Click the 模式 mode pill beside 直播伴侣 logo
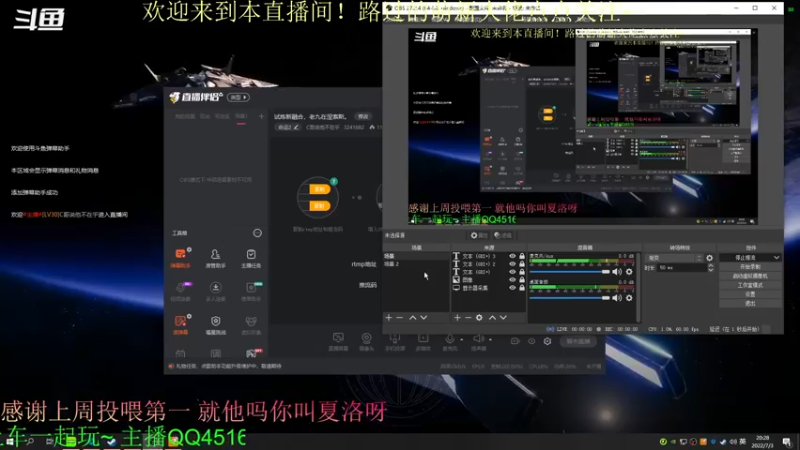The height and width of the screenshot is (450, 800). [238, 97]
